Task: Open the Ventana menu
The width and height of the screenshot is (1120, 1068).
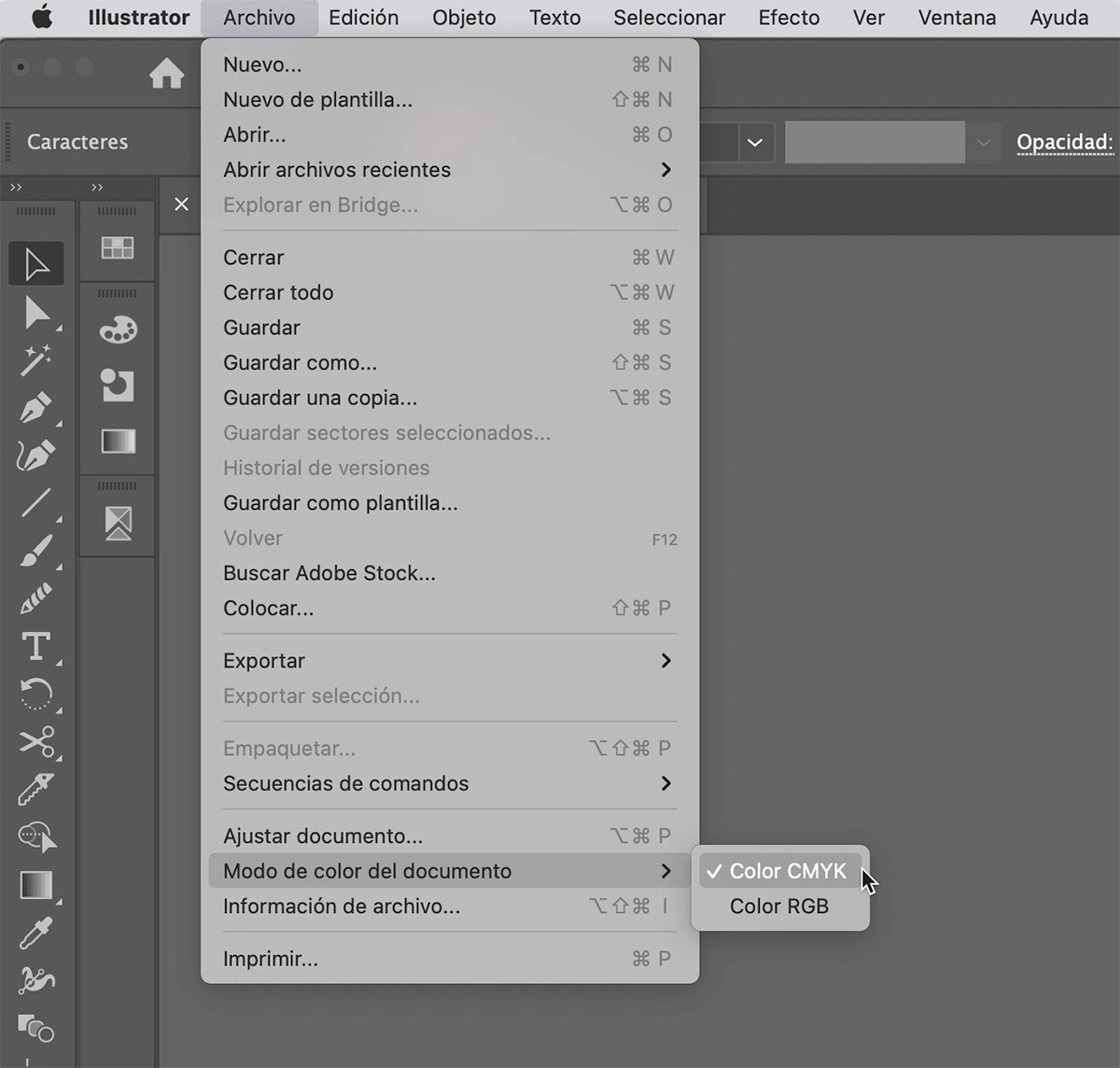Action: [x=957, y=18]
